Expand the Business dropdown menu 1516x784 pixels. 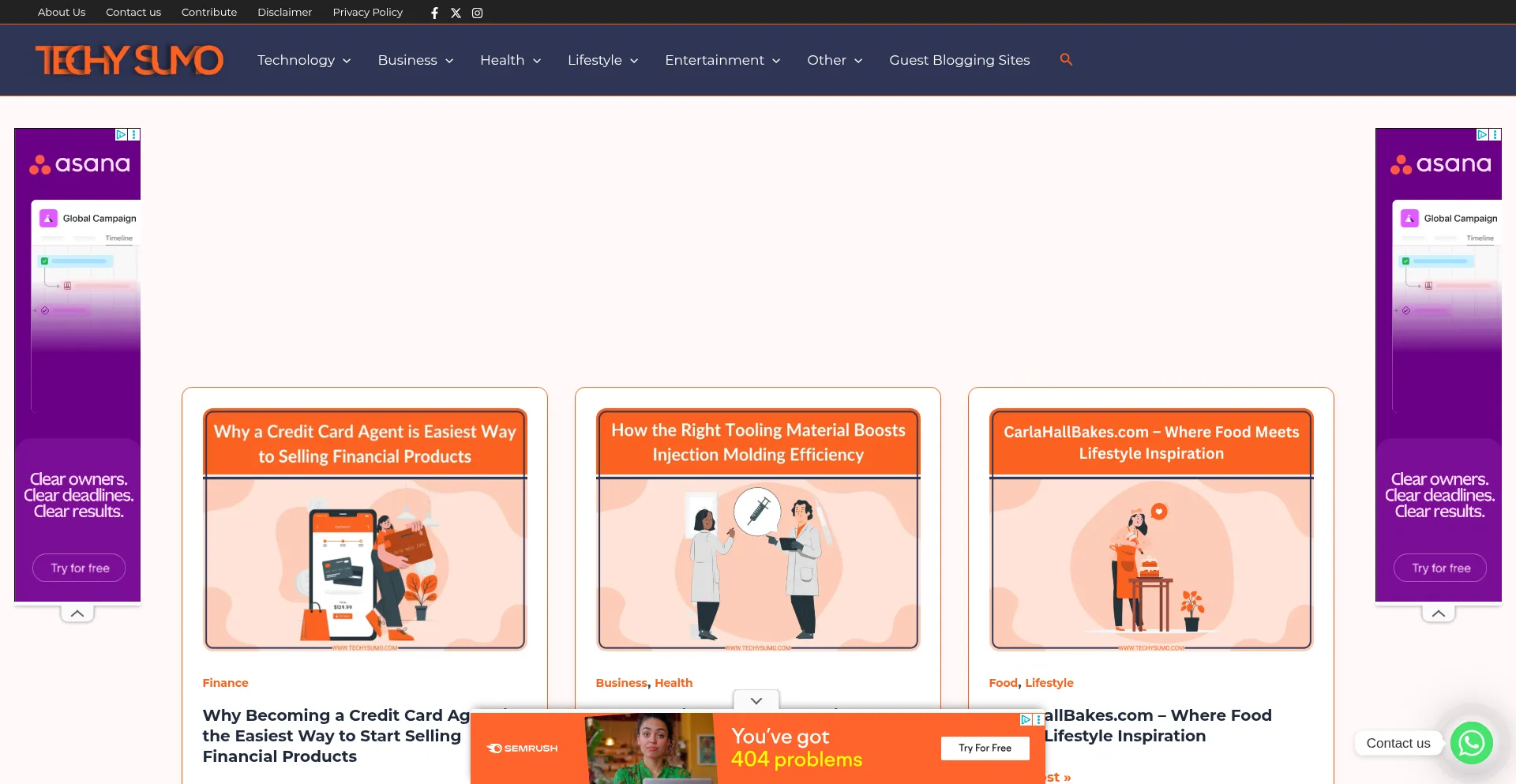point(415,60)
